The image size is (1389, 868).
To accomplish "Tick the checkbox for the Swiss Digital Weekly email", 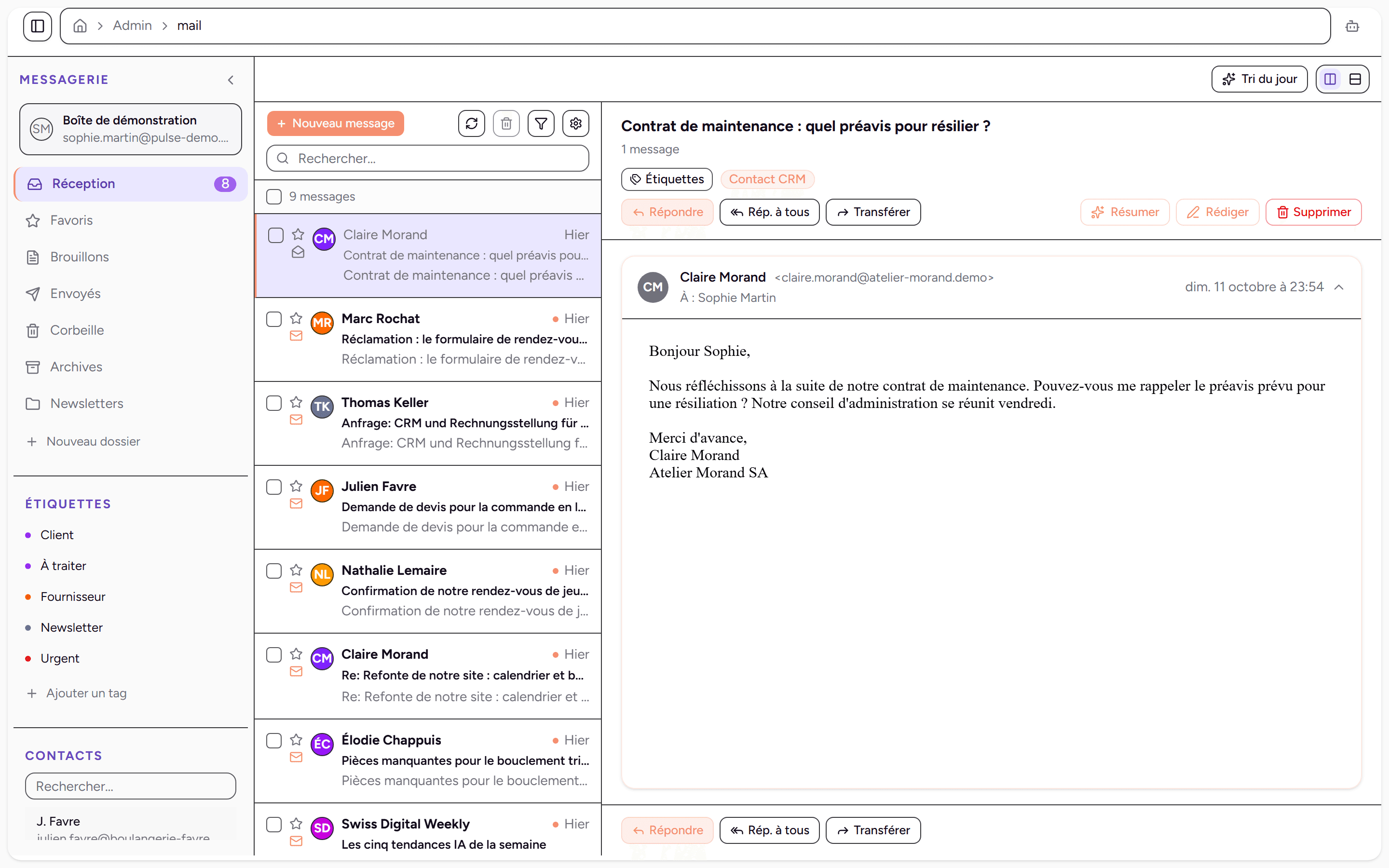I will click(x=274, y=825).
